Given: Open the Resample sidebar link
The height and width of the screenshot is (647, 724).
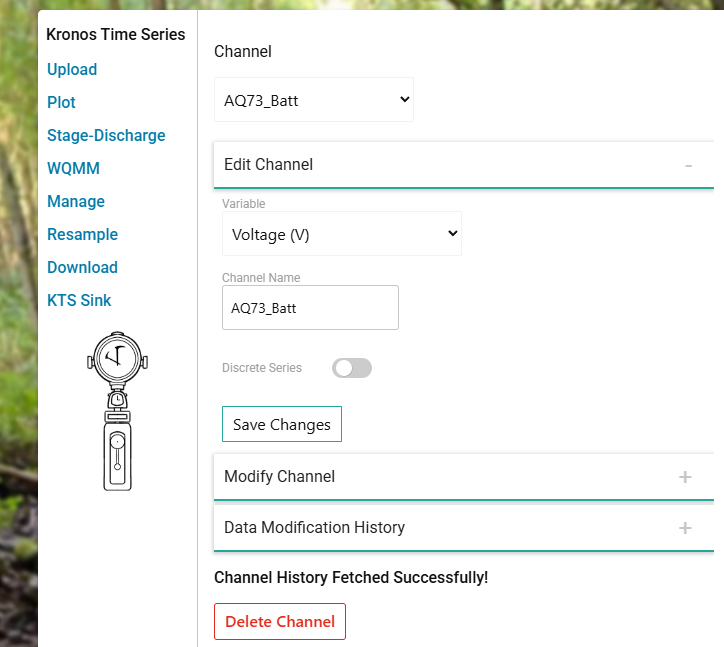Looking at the screenshot, I should point(82,234).
